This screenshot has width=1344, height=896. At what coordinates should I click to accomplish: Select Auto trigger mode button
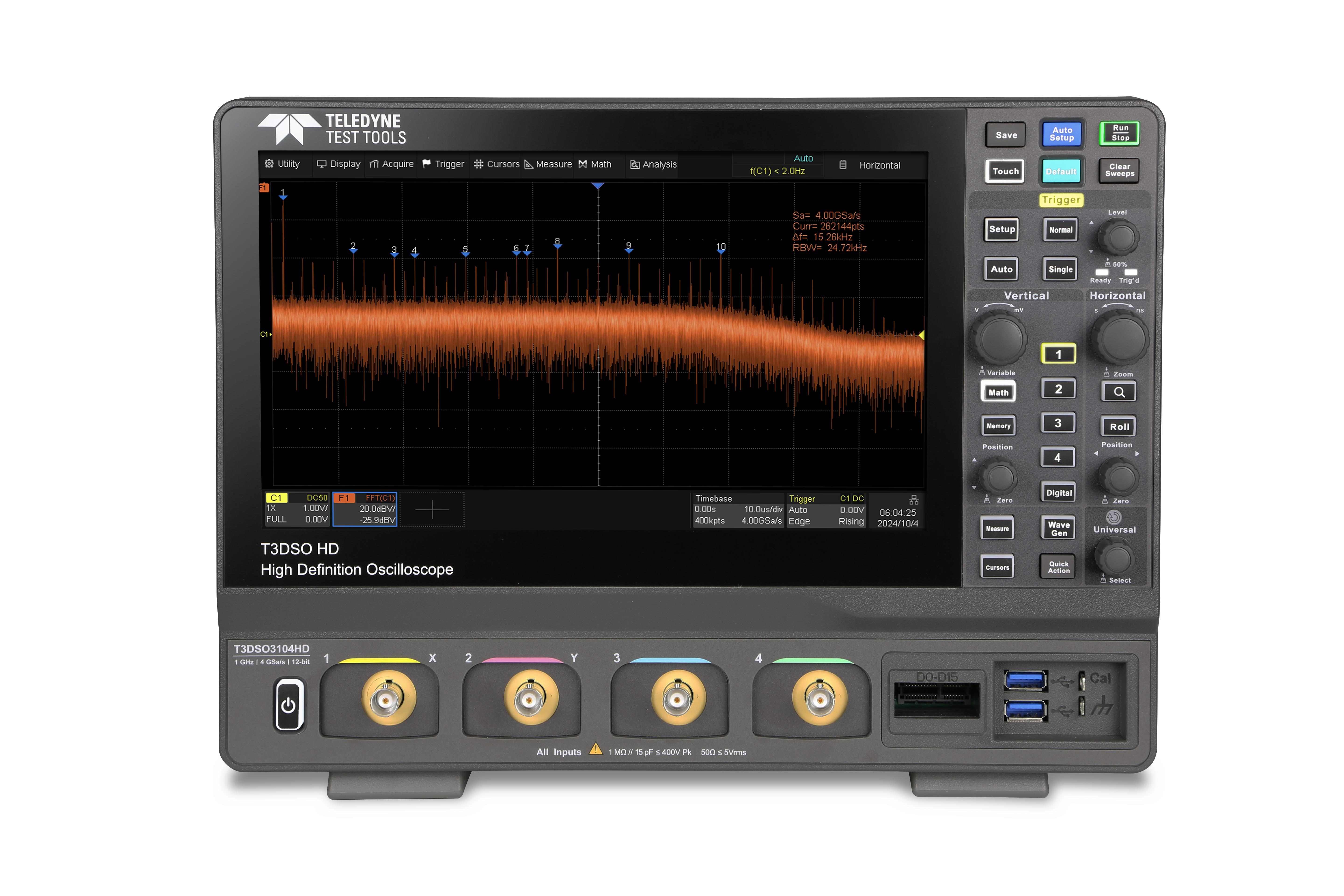click(1001, 269)
